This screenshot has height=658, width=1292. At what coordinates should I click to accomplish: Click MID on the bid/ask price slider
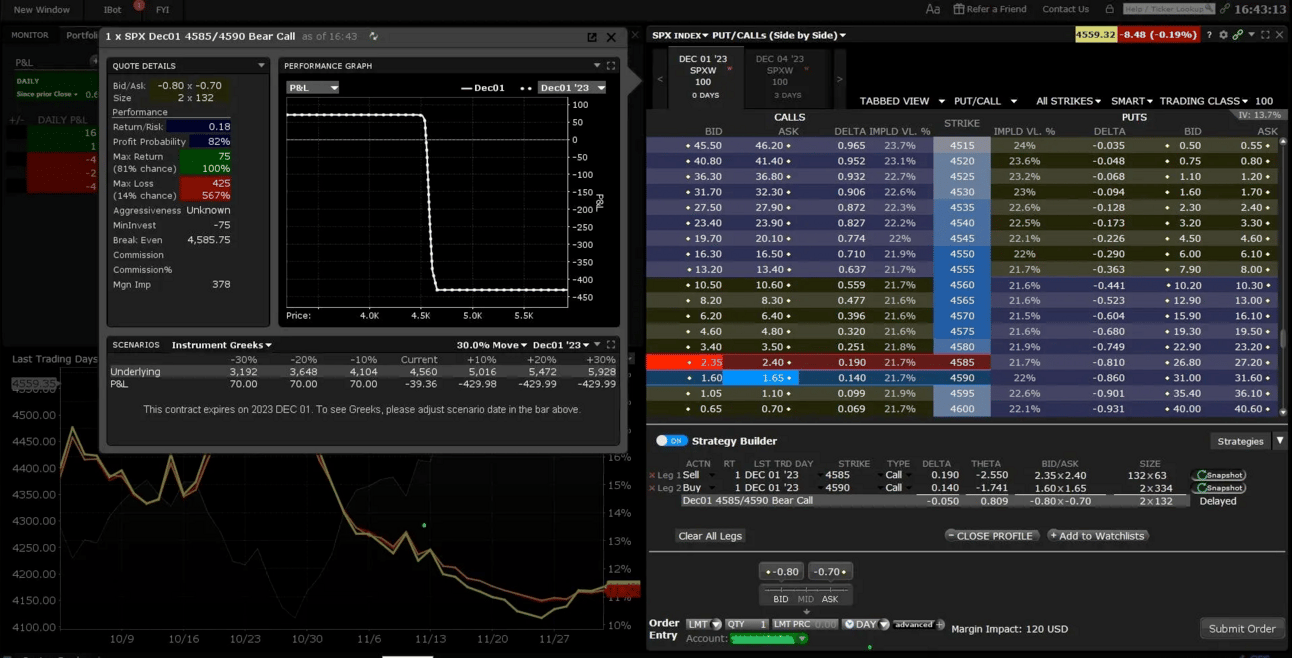(805, 599)
